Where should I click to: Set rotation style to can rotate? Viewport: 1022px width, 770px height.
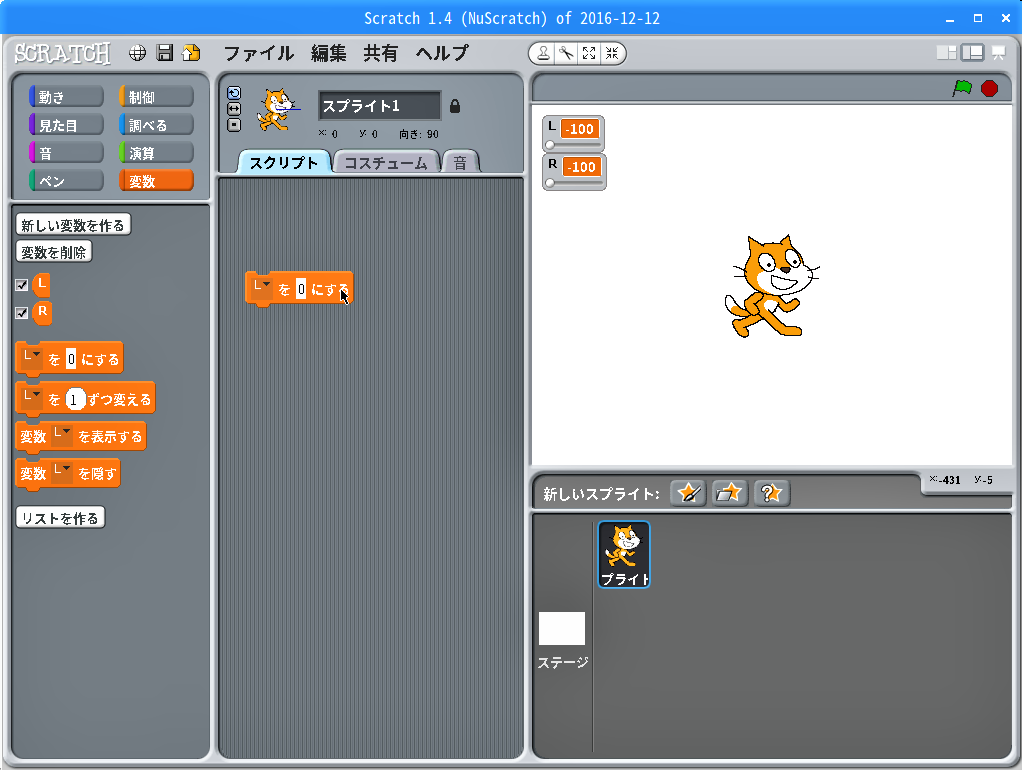pos(234,93)
